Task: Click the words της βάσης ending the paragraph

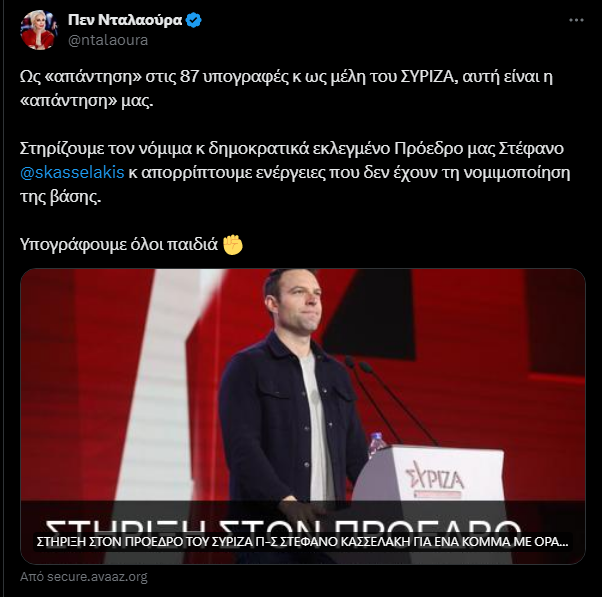Action: [61, 197]
